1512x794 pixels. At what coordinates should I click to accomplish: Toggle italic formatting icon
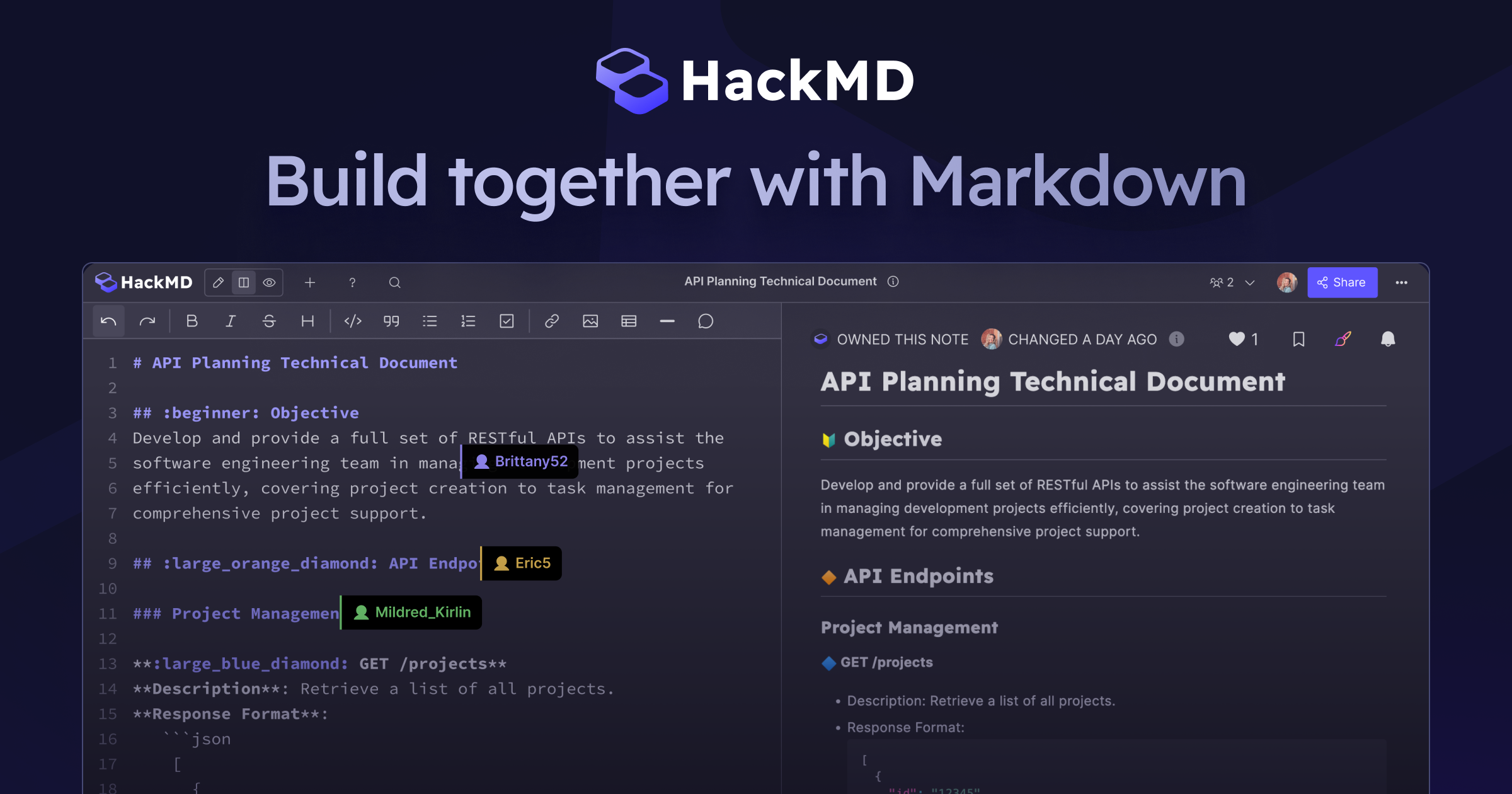pyautogui.click(x=229, y=321)
